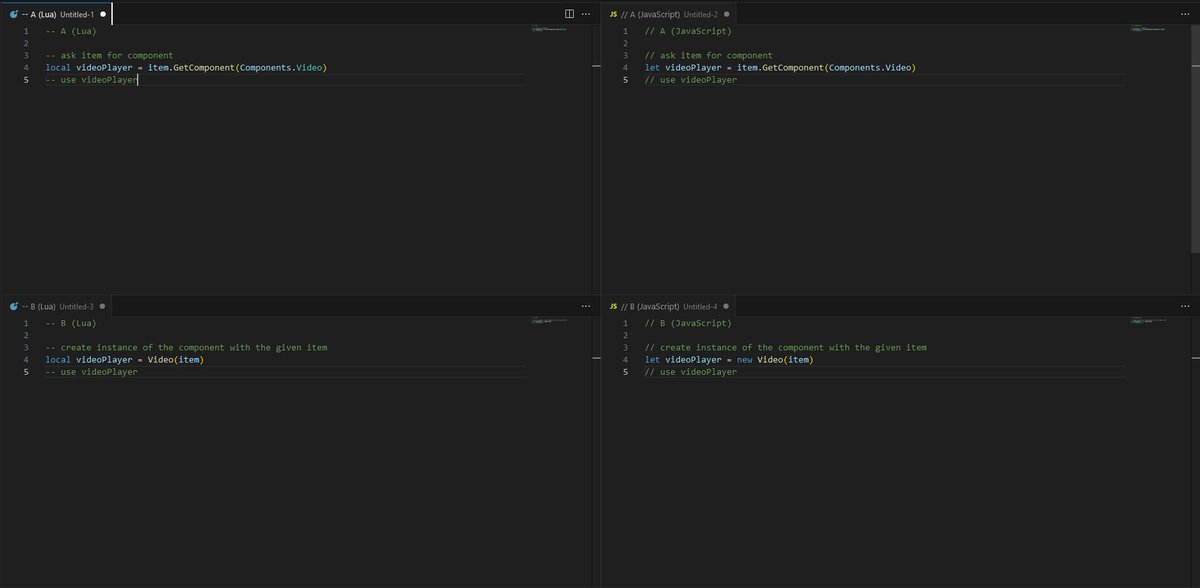
Task: Click unsaved dot on Untitled-3 tab
Action: pos(103,306)
